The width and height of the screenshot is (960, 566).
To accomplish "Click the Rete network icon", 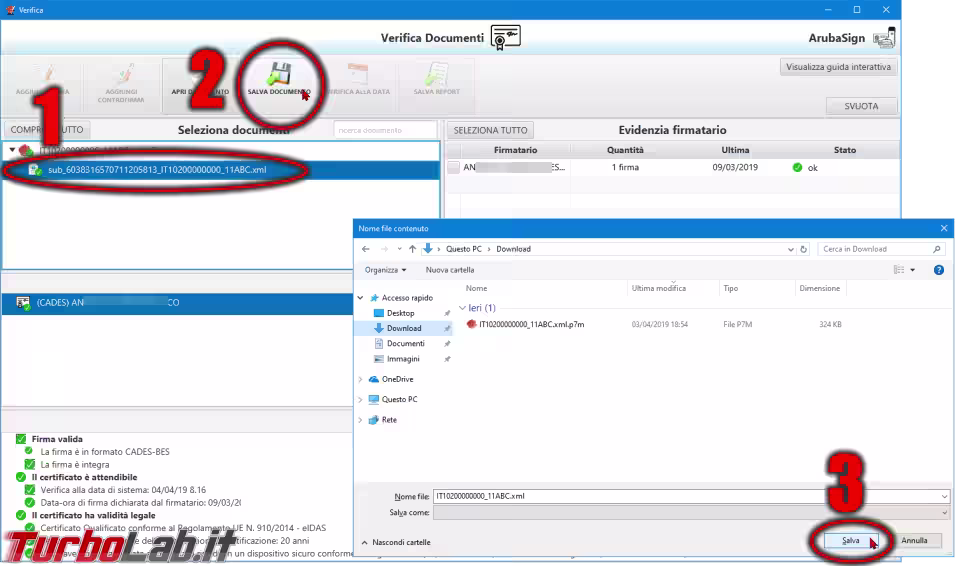I will [373, 420].
